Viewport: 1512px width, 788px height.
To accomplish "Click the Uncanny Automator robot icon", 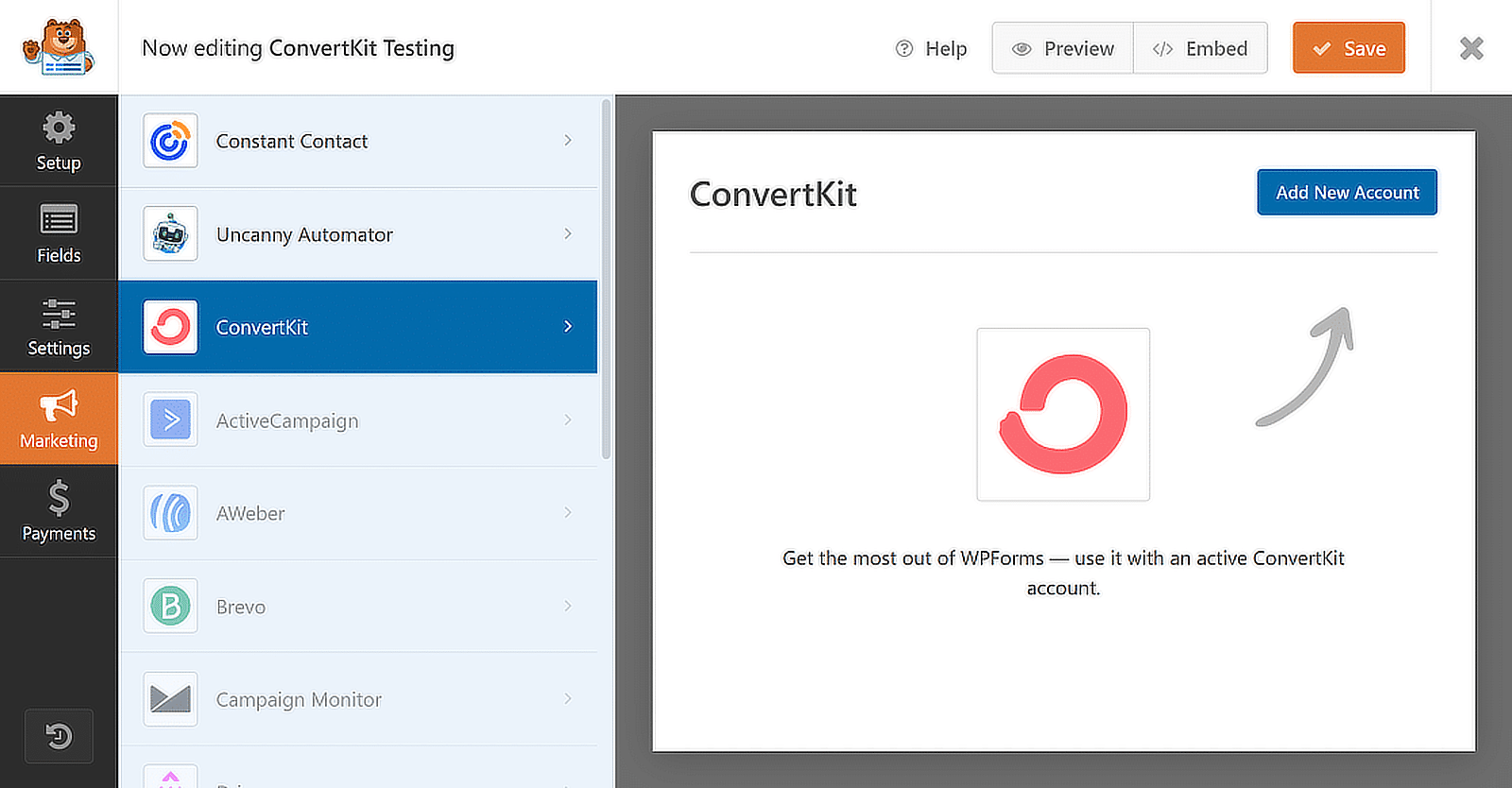I will [170, 233].
